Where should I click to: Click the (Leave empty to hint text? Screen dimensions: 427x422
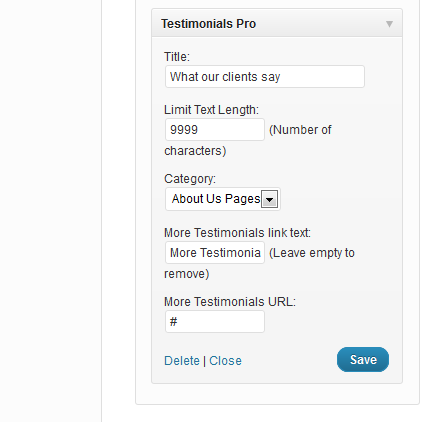tap(312, 253)
